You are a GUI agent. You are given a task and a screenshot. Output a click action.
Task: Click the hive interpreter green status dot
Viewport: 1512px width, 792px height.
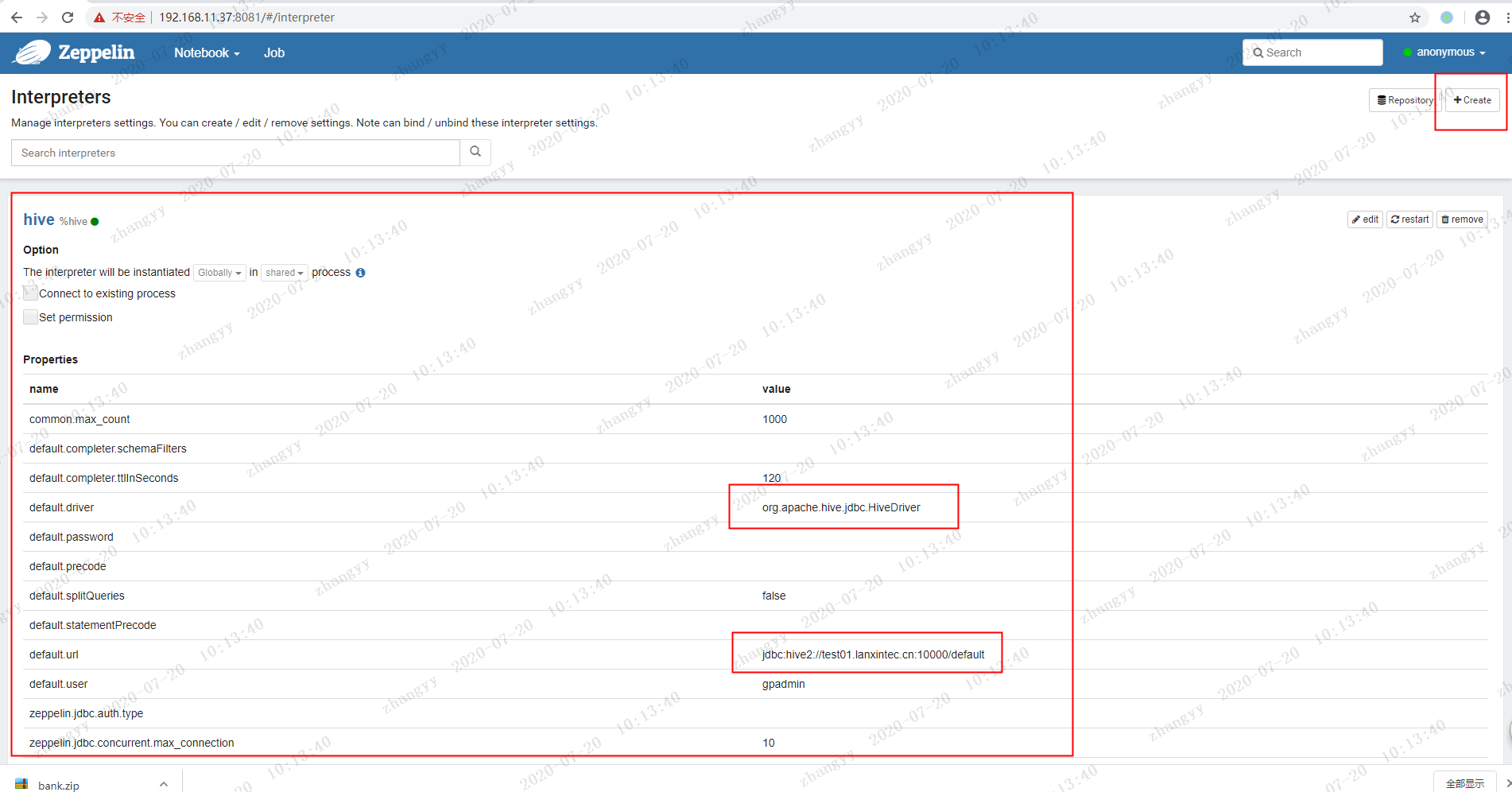pyautogui.click(x=95, y=222)
